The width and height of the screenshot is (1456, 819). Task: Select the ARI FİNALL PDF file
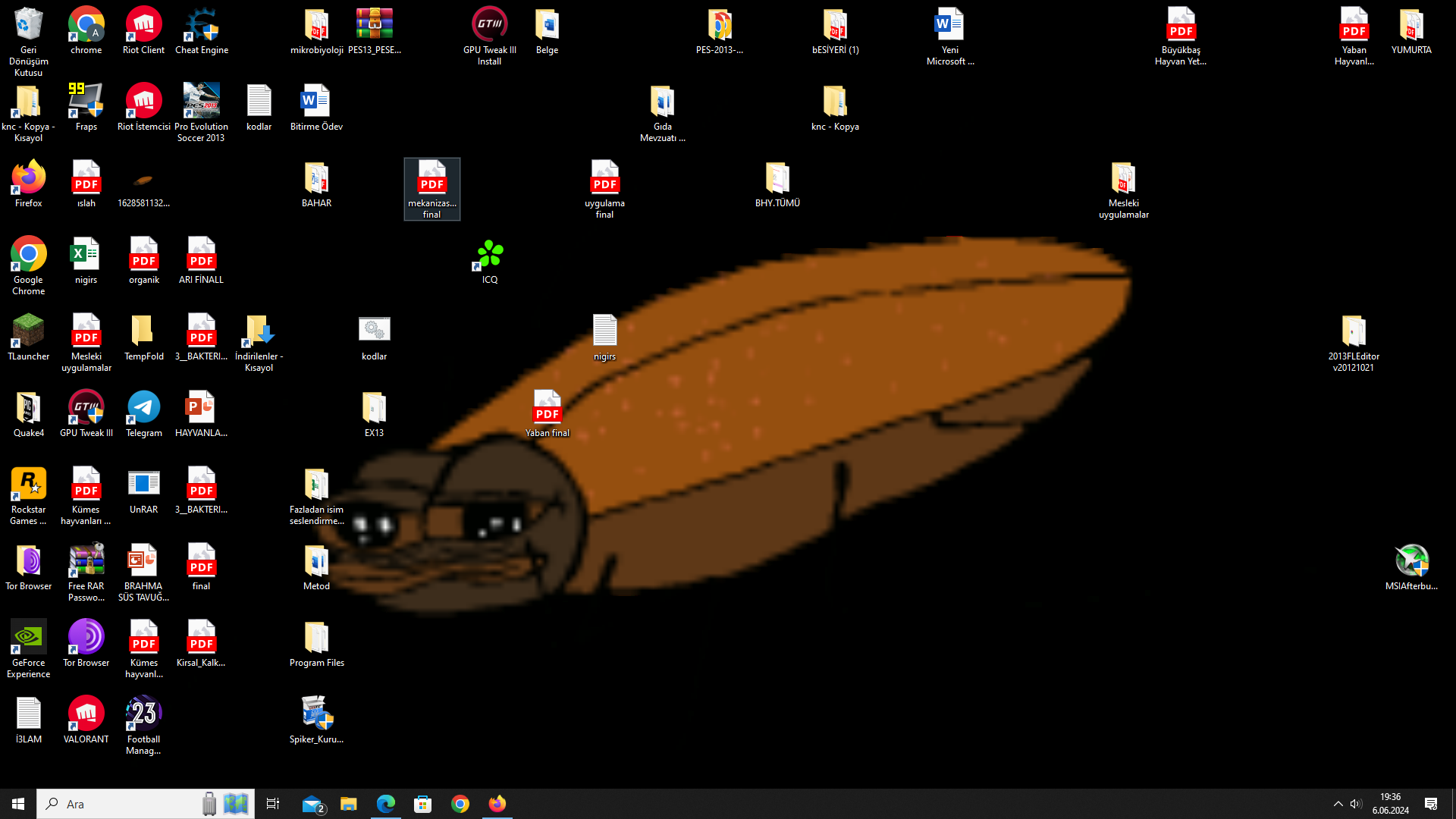click(201, 260)
